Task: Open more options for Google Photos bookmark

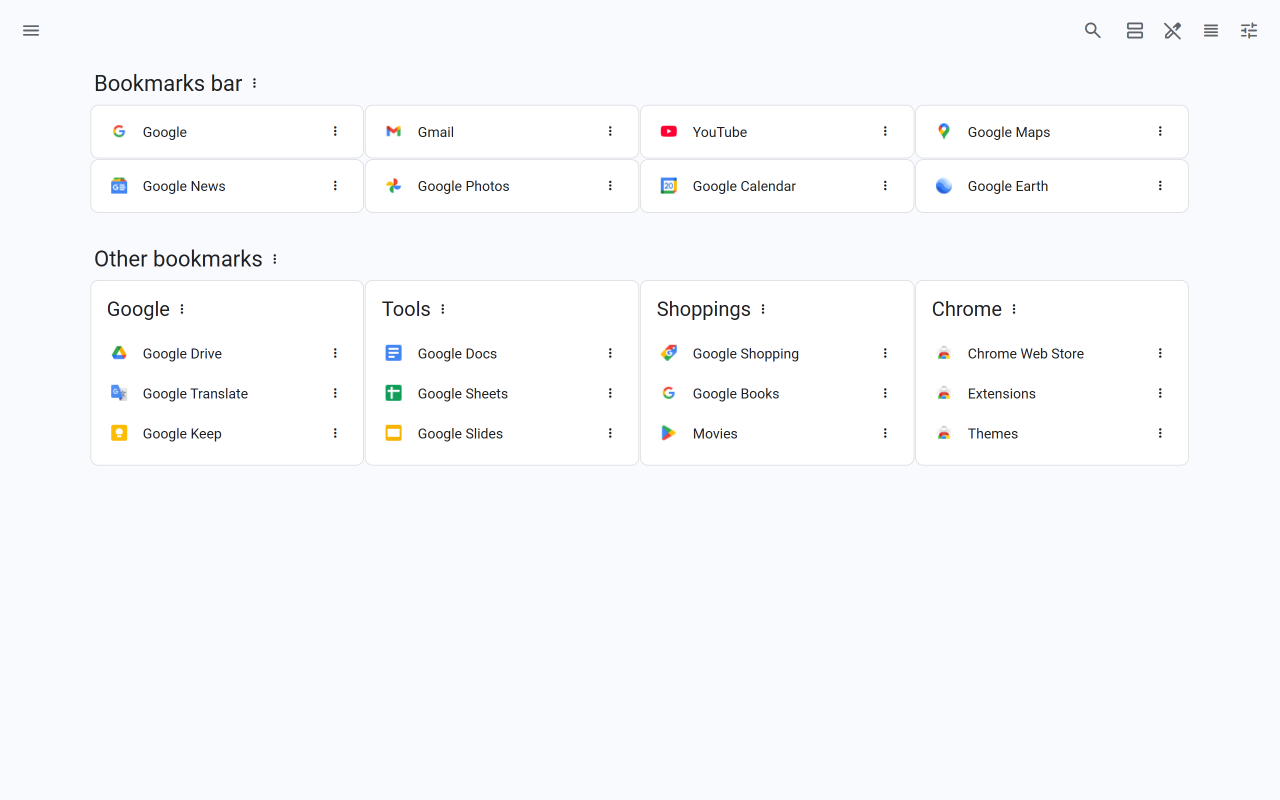Action: (610, 185)
